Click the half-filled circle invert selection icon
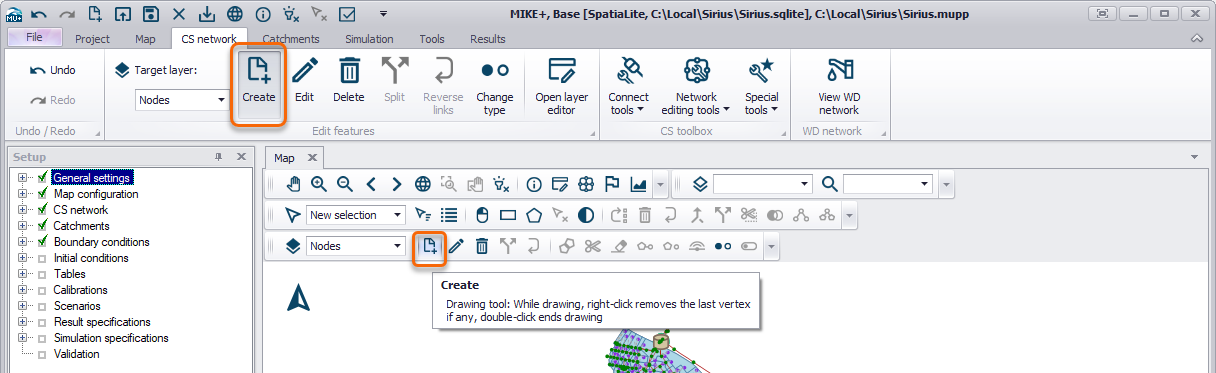The height and width of the screenshot is (373, 1216). point(586,215)
